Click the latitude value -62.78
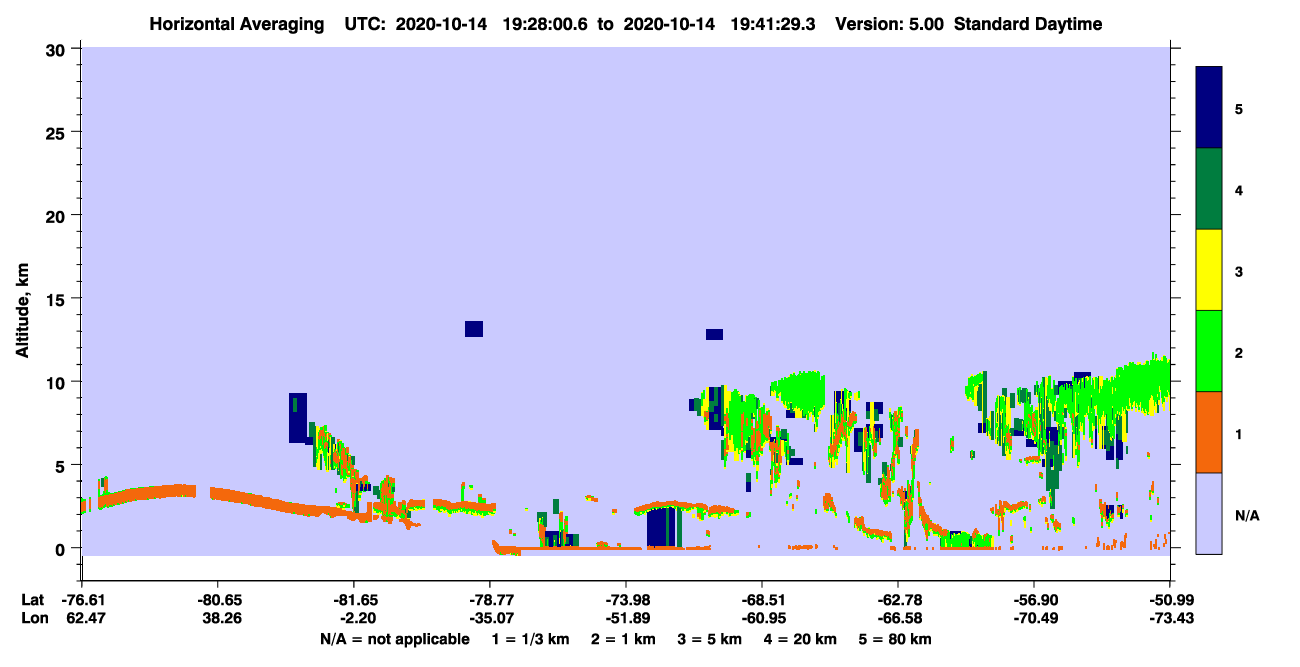Screen dimensions: 1300x667 (898, 600)
